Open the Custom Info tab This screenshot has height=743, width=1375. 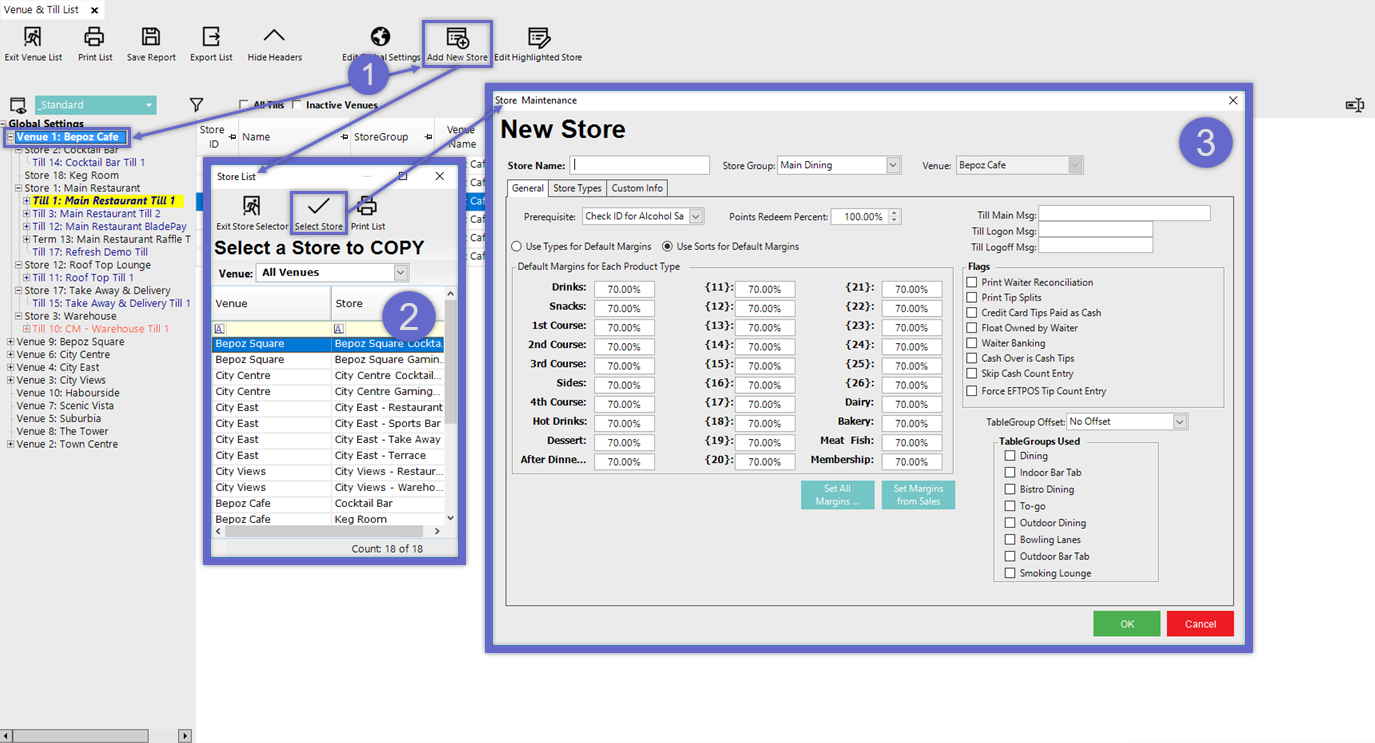[637, 188]
